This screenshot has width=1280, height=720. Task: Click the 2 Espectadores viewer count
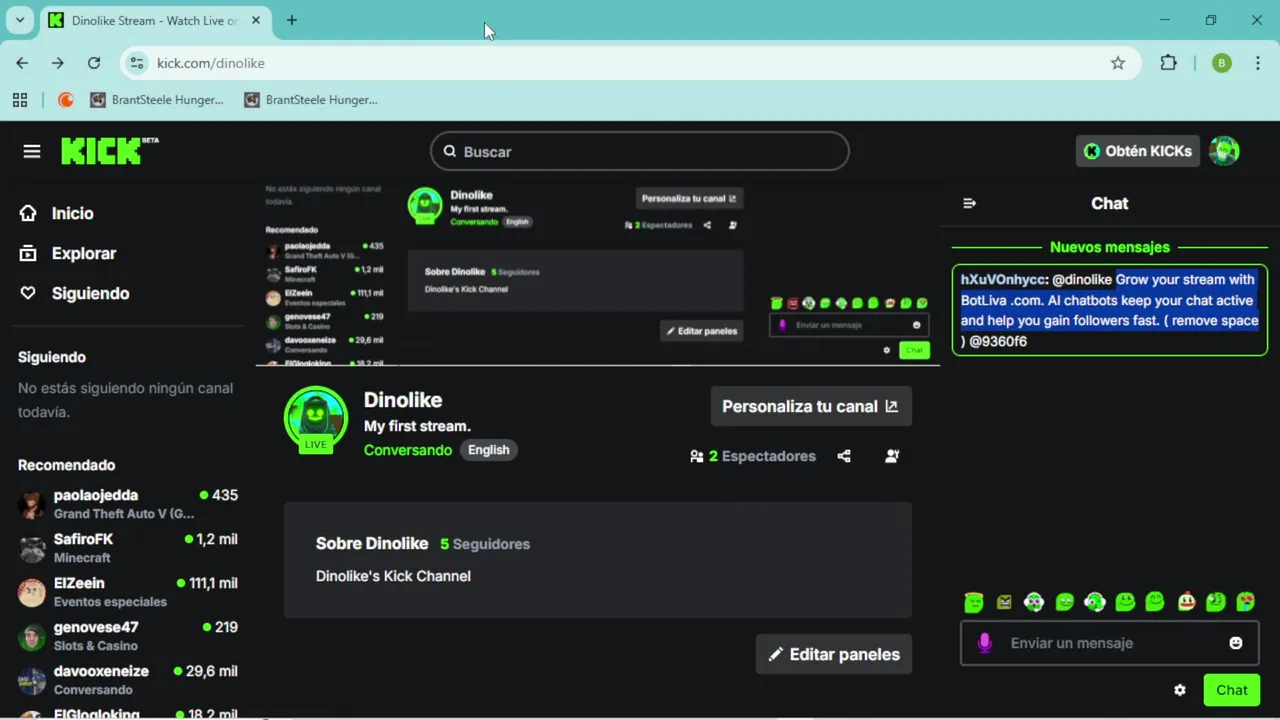pos(753,456)
